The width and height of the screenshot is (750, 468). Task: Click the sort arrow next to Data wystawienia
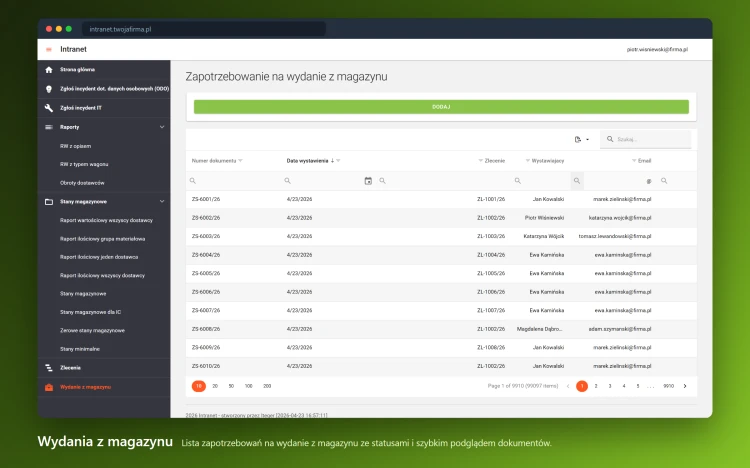(x=332, y=161)
